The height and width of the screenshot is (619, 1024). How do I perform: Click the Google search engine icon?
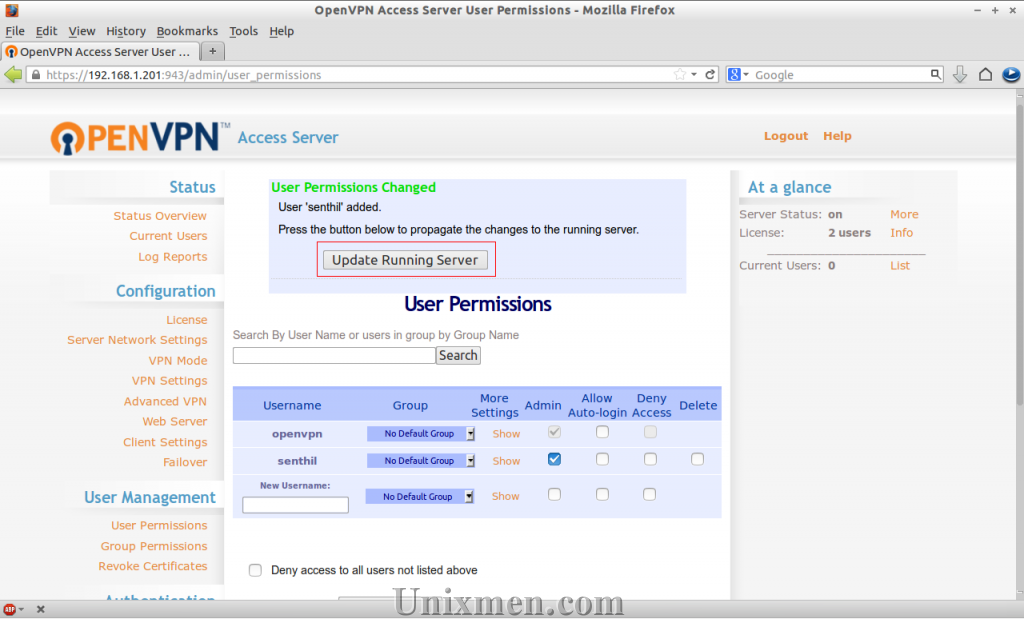[734, 74]
